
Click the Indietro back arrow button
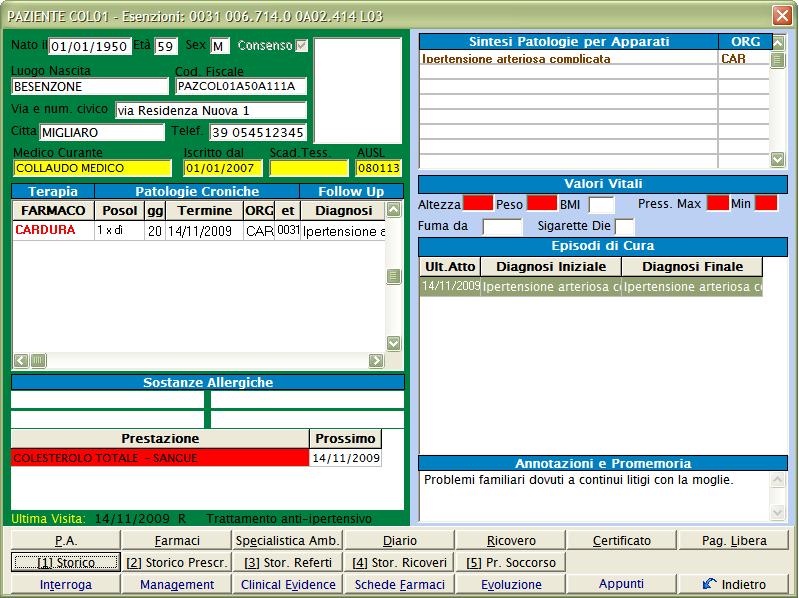tap(733, 584)
